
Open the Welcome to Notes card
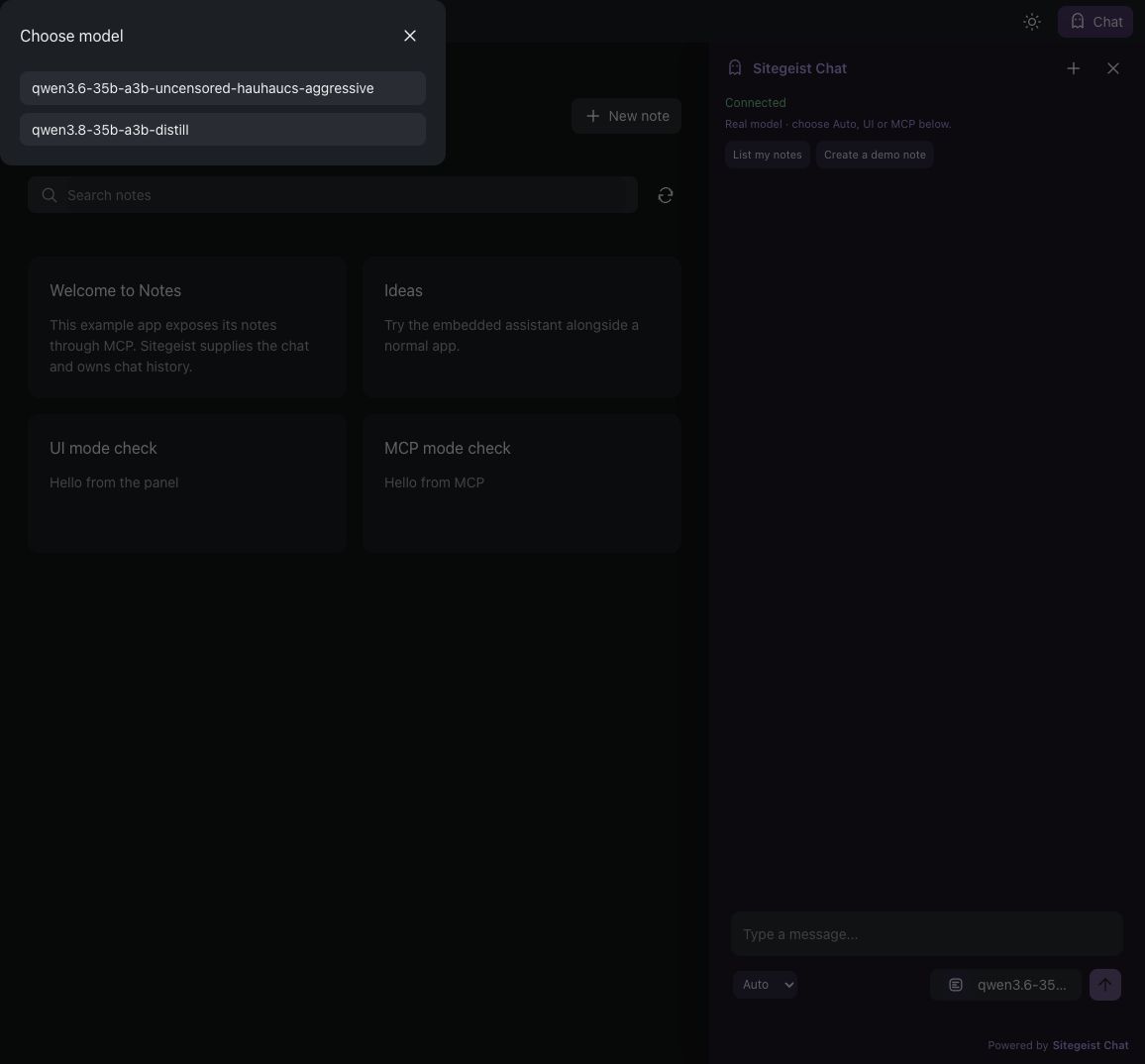click(187, 327)
